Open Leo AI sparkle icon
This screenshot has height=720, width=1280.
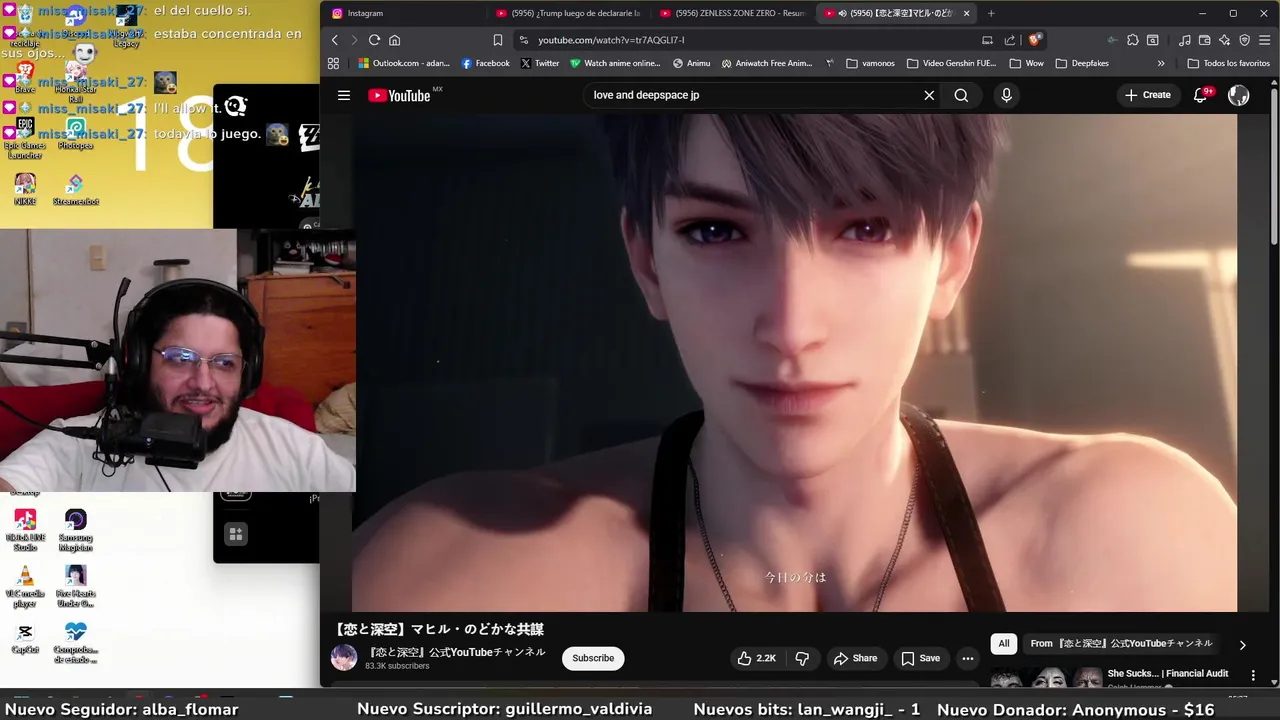pyautogui.click(x=1224, y=40)
